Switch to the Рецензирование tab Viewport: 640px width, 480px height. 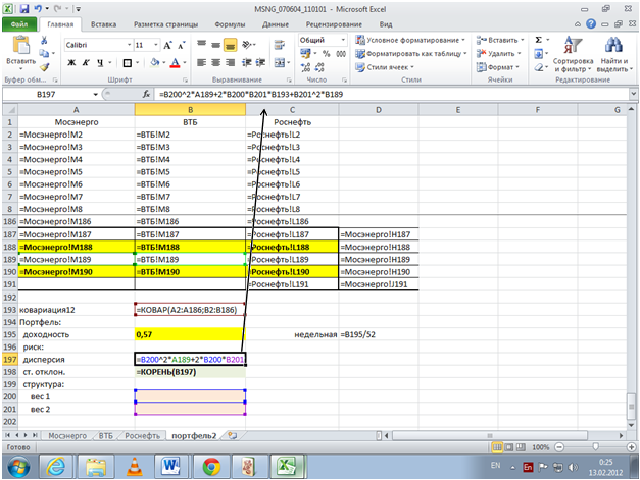(333, 24)
